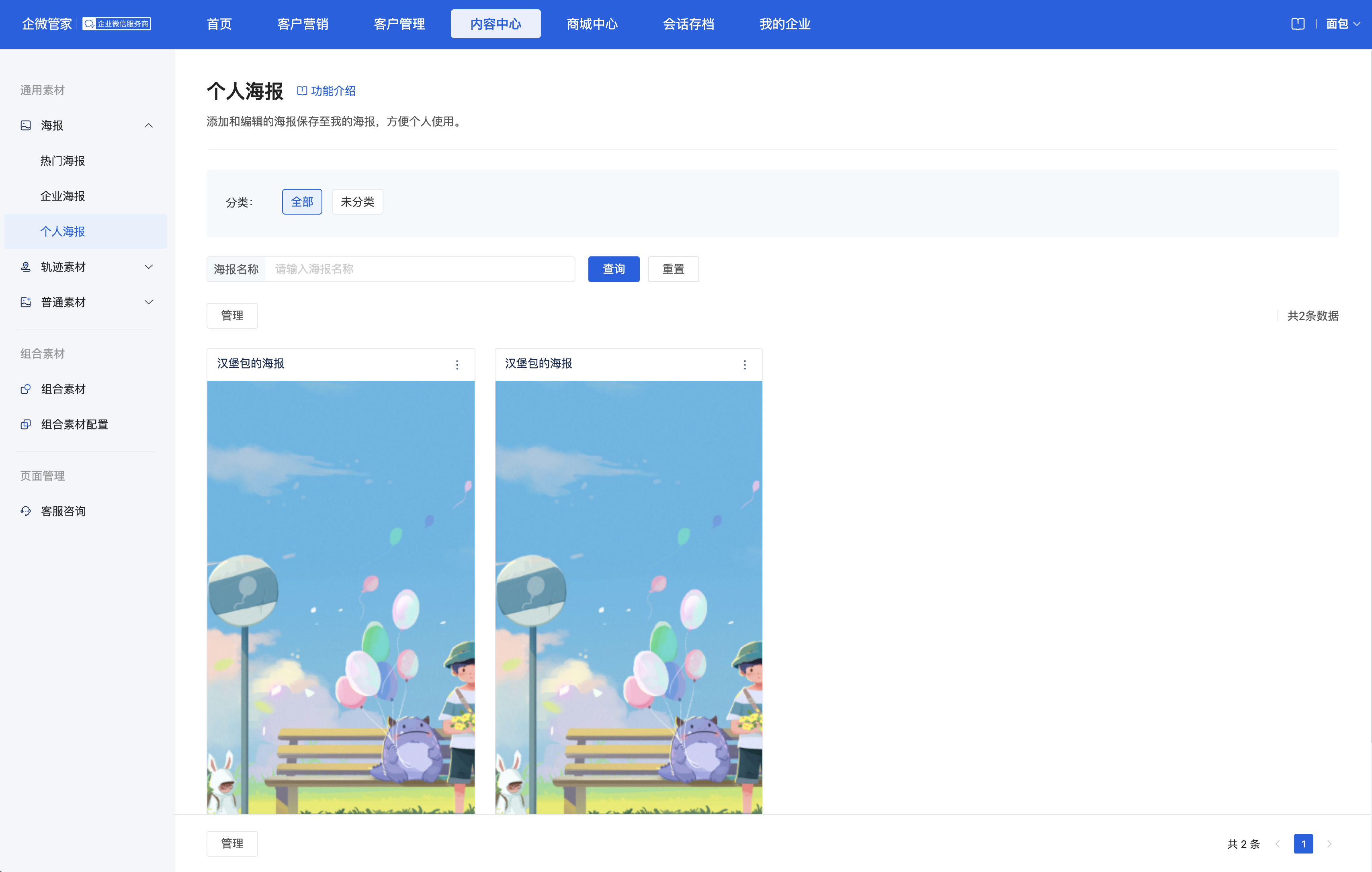Screen dimensions: 1372x872
Task: Expand the 普通素材 group chevron
Action: point(149,302)
